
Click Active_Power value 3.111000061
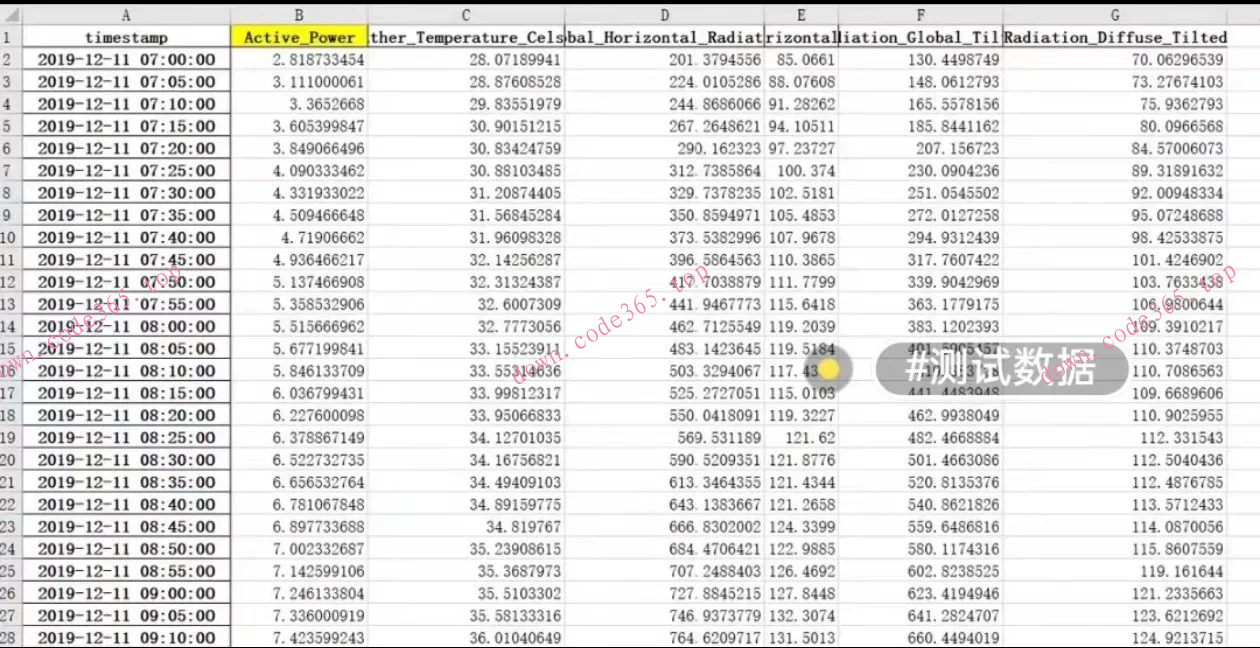[x=299, y=82]
